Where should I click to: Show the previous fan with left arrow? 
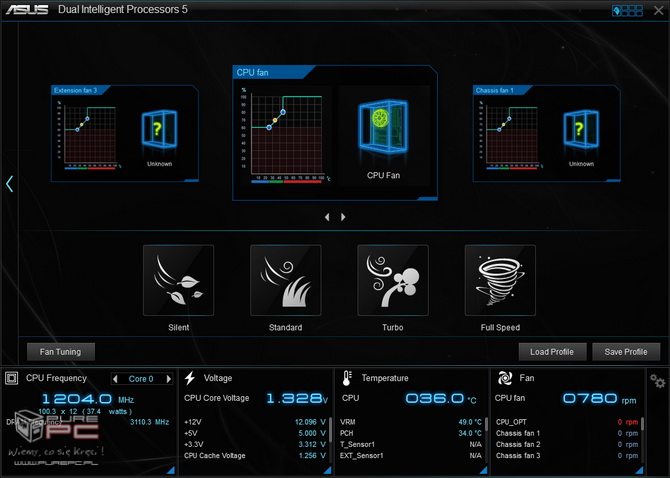tap(327, 217)
